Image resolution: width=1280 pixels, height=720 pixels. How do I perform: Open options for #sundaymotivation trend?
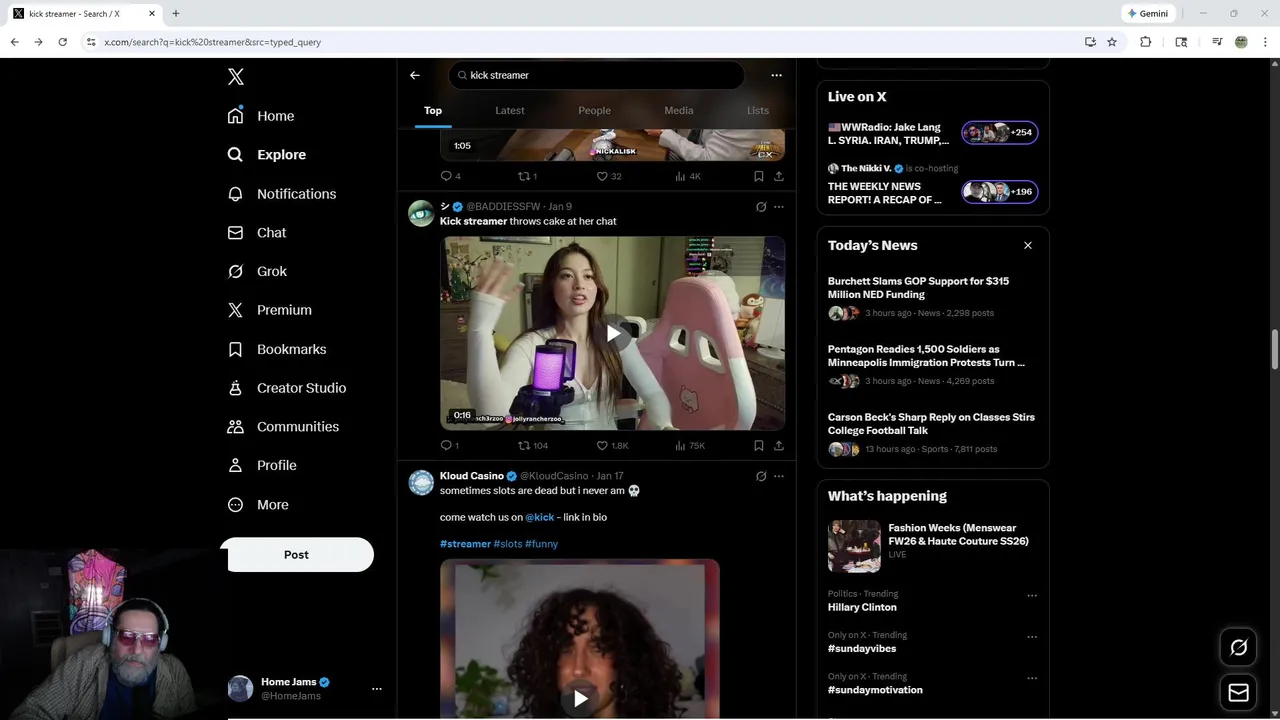pos(1032,677)
